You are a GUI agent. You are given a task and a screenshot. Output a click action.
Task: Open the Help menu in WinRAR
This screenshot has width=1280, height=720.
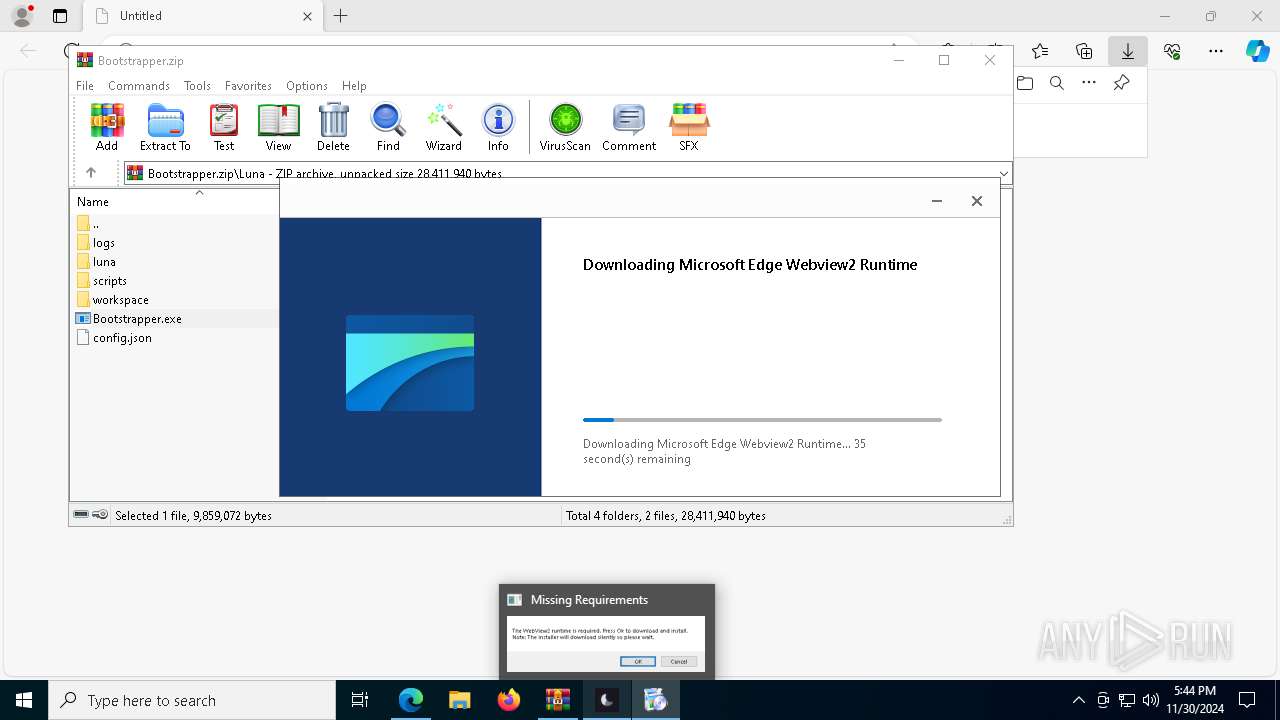click(354, 86)
